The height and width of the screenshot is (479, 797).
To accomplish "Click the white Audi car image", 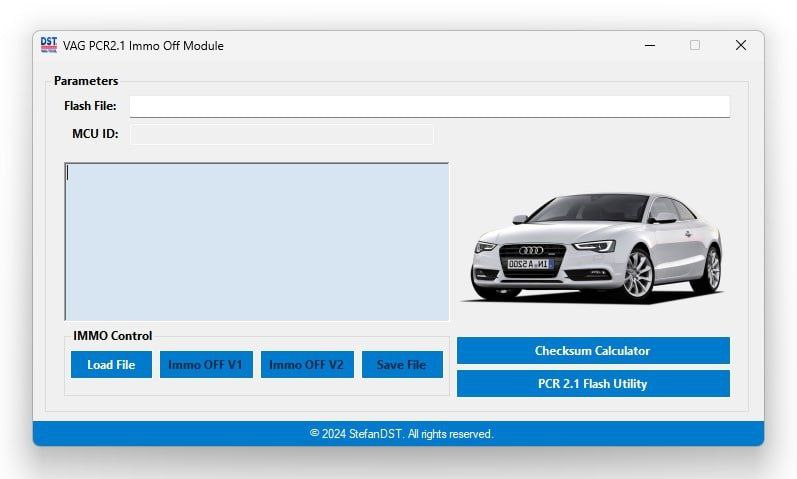I will click(597, 247).
